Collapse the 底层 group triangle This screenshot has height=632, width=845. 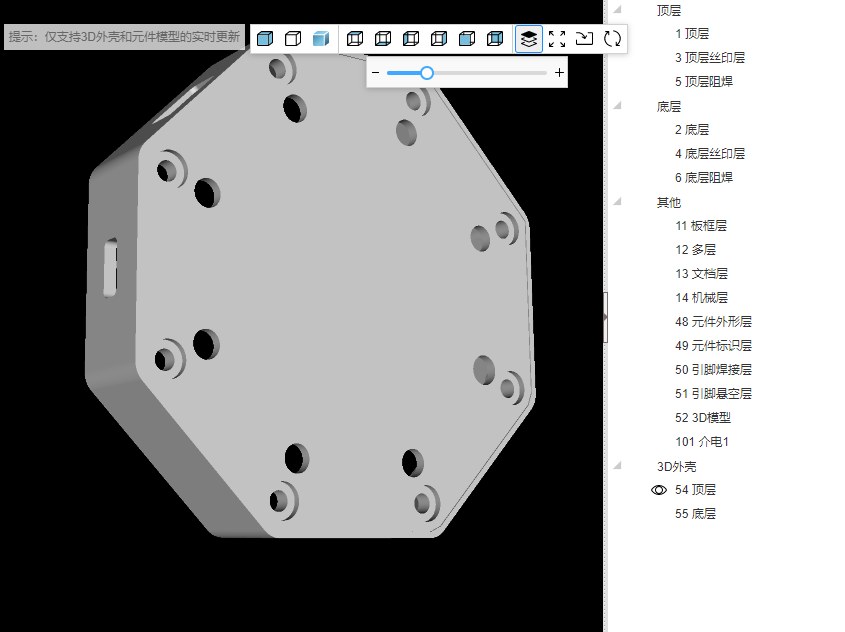618,106
